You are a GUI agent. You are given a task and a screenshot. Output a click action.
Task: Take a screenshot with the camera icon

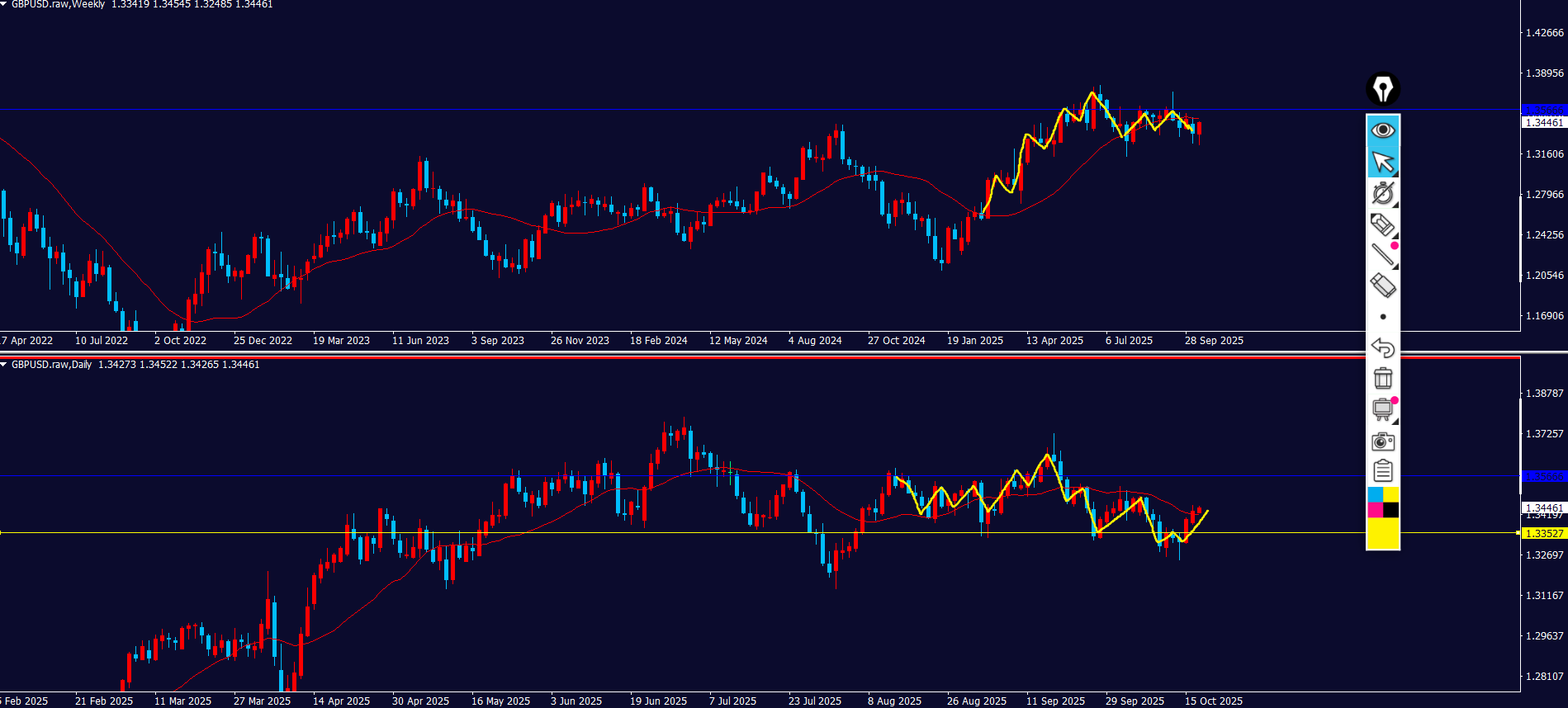click(x=1383, y=441)
